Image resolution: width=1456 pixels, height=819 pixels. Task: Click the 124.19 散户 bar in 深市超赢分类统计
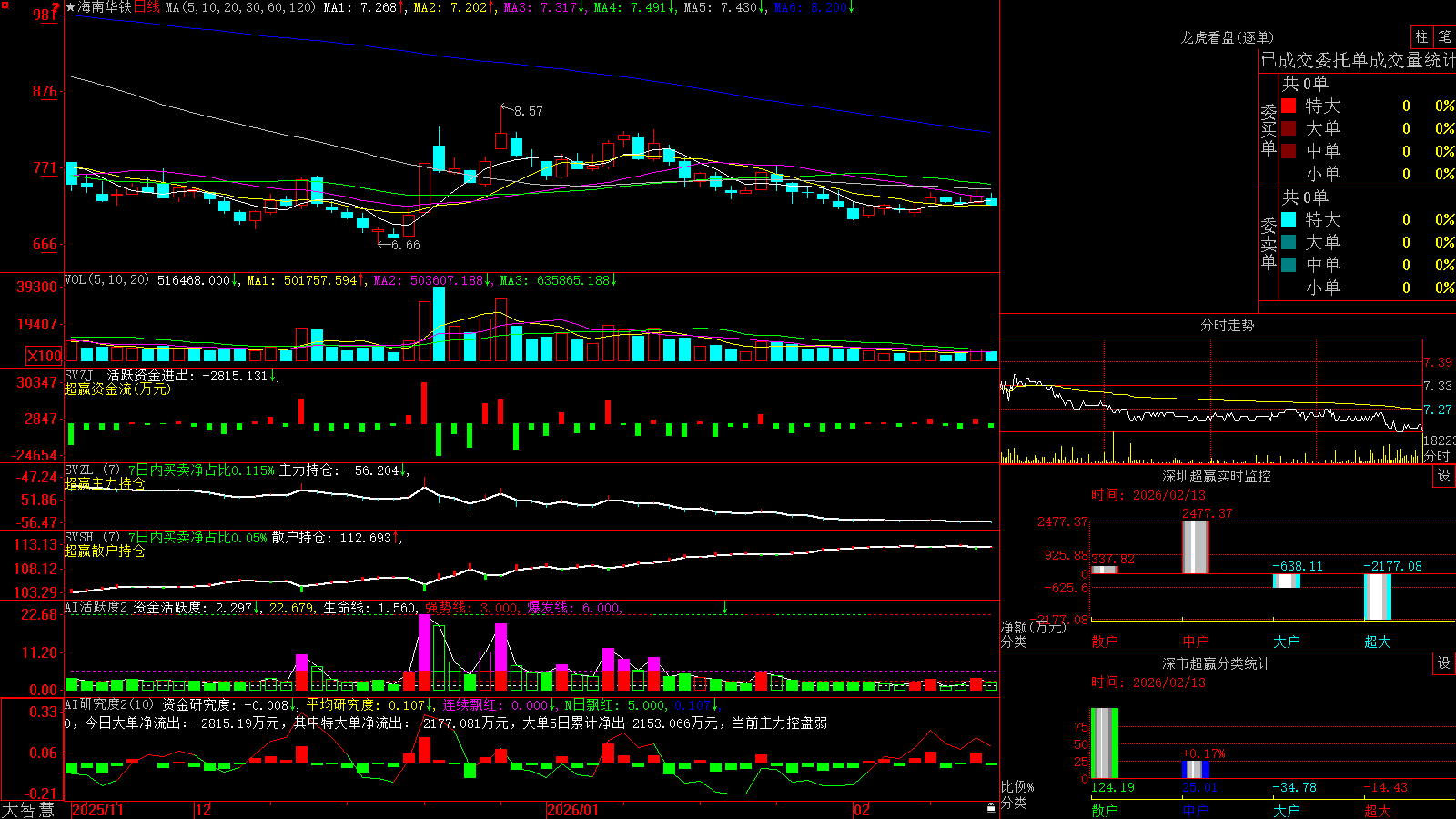pyautogui.click(x=1105, y=743)
